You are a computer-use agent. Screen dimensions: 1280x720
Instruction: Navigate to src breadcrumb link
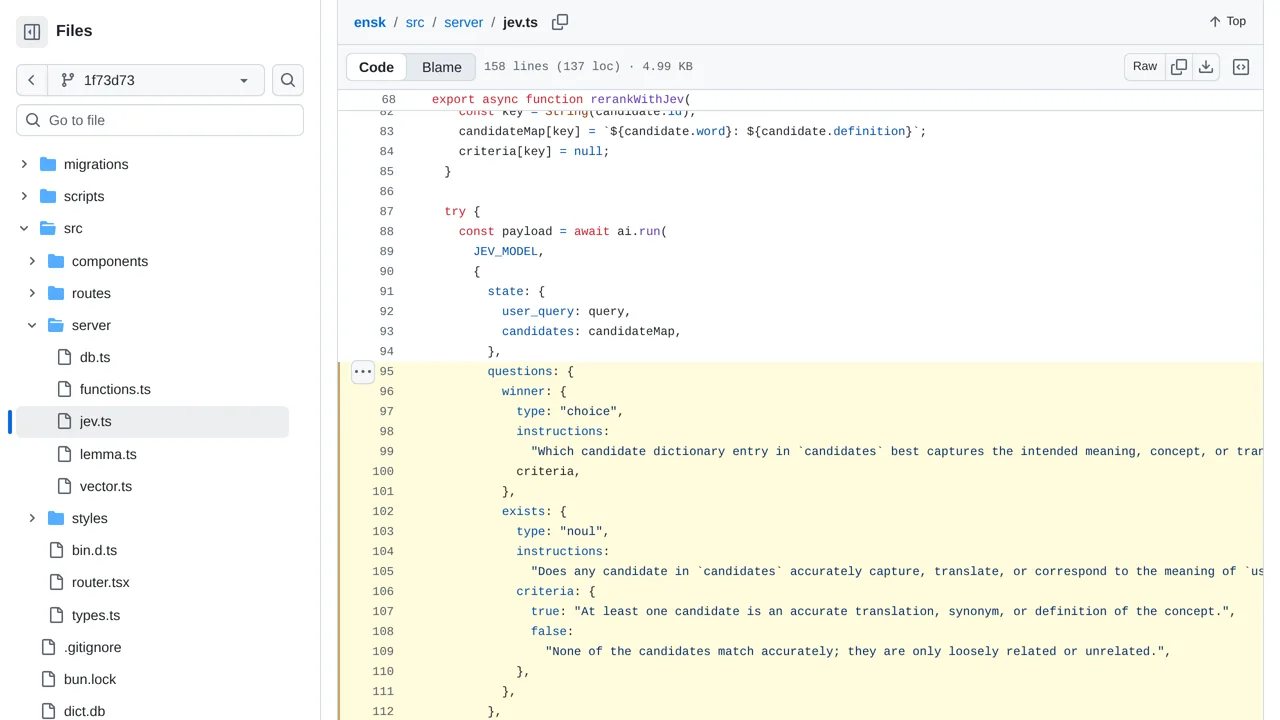point(415,22)
